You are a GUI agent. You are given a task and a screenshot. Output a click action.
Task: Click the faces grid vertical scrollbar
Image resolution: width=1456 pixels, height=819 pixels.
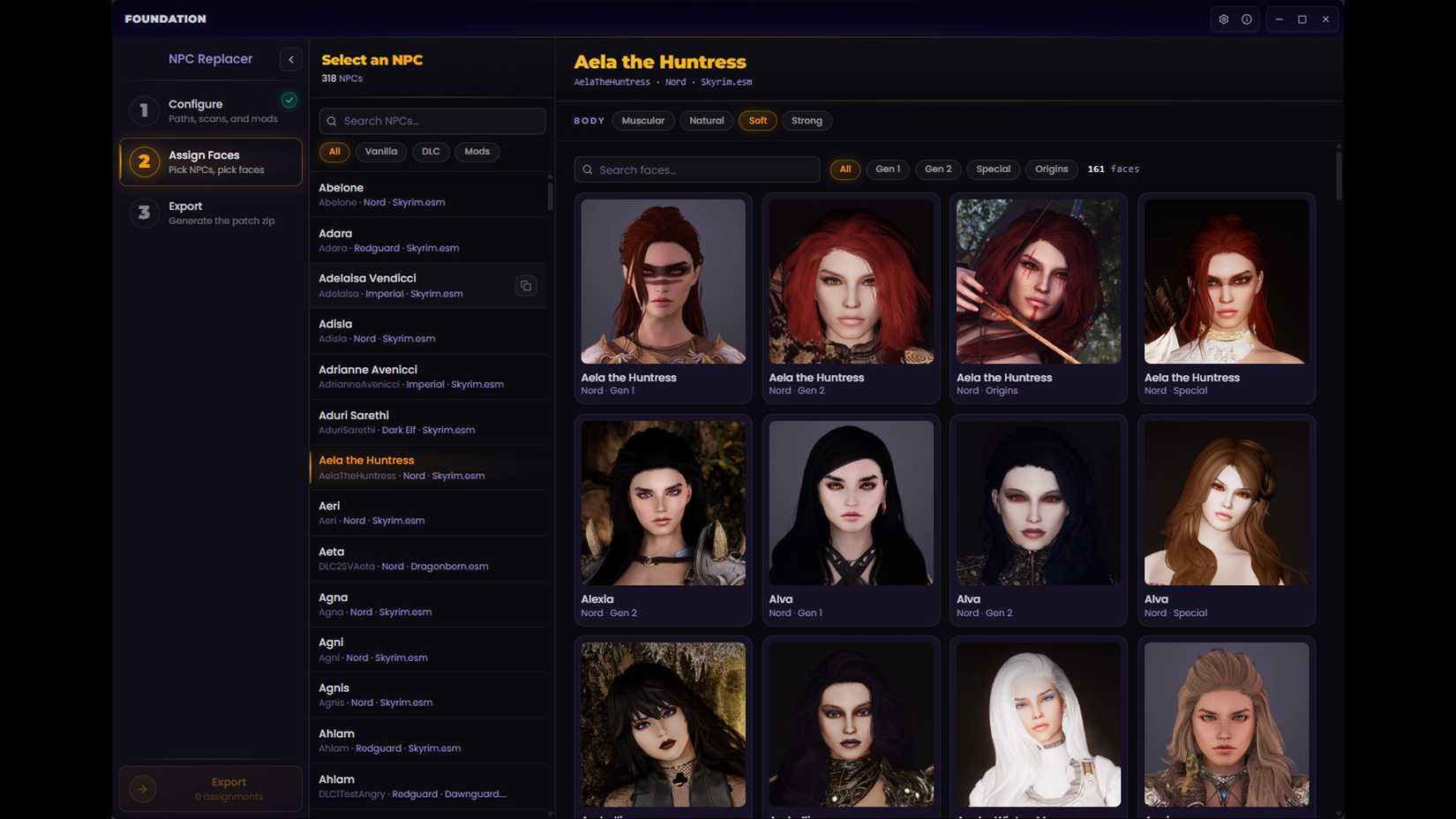[1339, 176]
